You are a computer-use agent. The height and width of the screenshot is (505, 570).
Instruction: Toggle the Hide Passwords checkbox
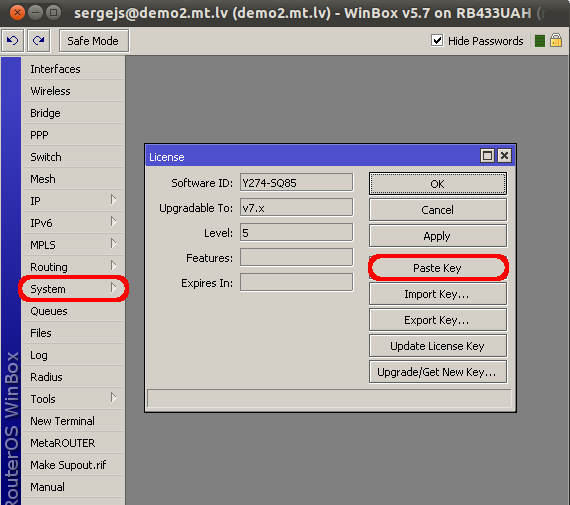[x=437, y=41]
